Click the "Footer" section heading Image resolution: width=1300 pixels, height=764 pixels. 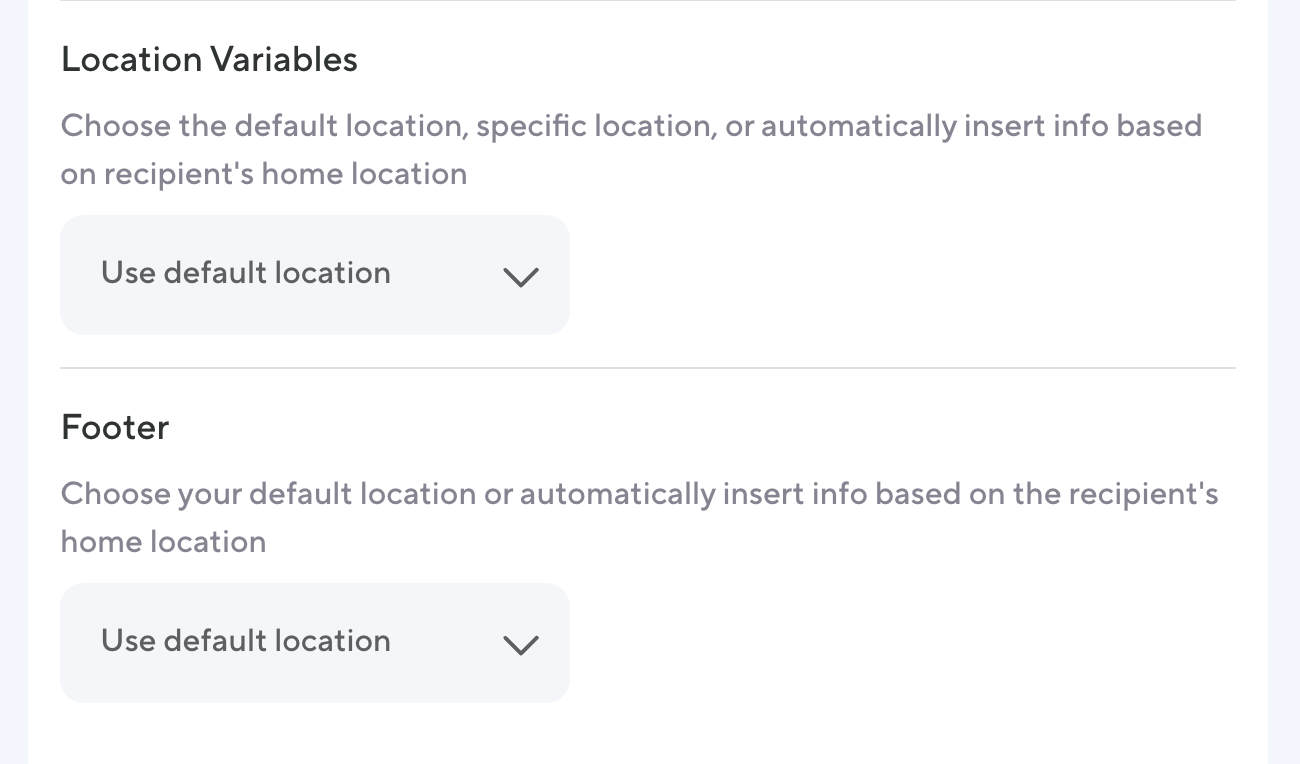coord(115,428)
